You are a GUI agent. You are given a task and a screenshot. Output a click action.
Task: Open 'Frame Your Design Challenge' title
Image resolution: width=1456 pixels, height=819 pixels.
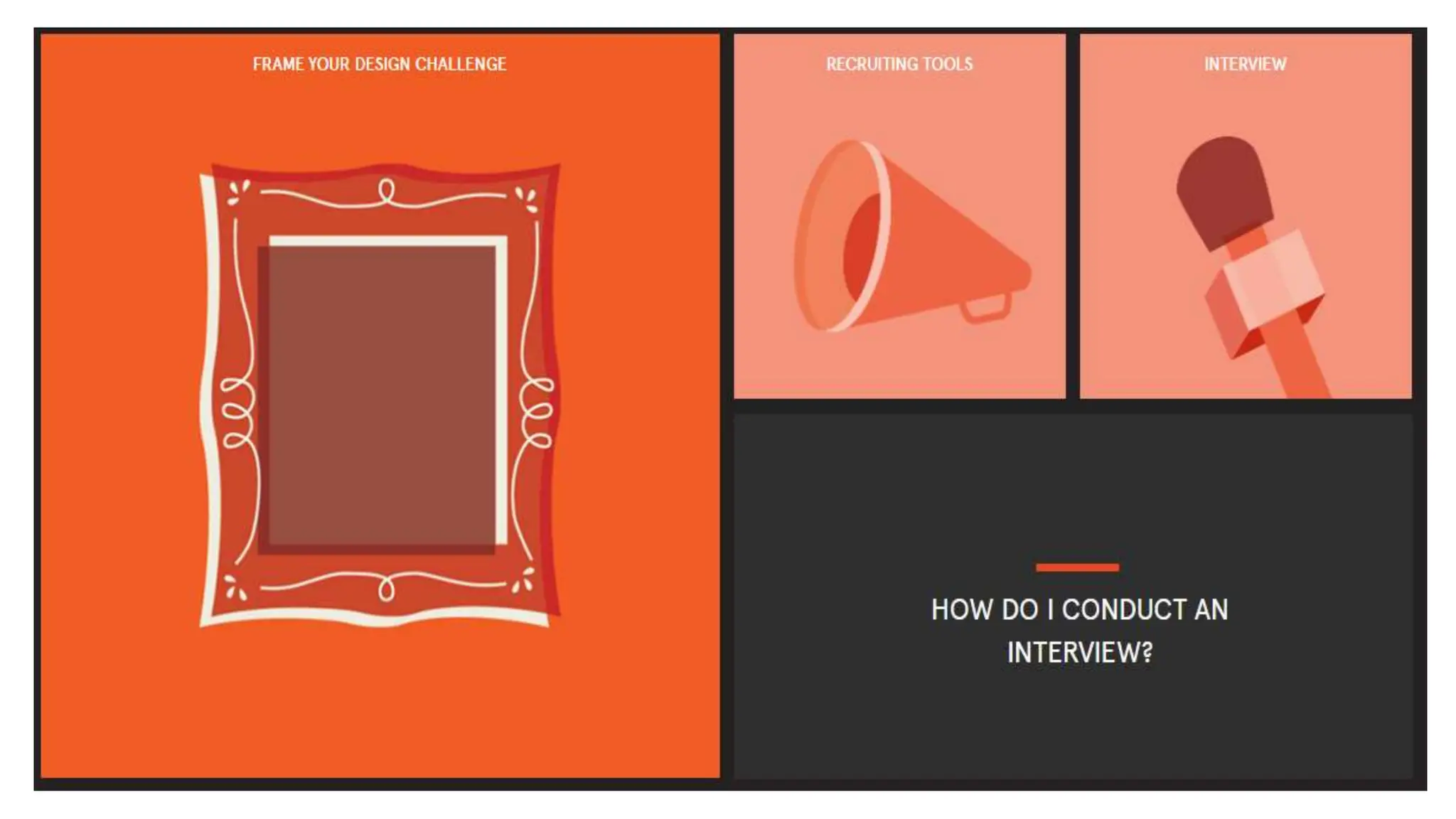[380, 64]
